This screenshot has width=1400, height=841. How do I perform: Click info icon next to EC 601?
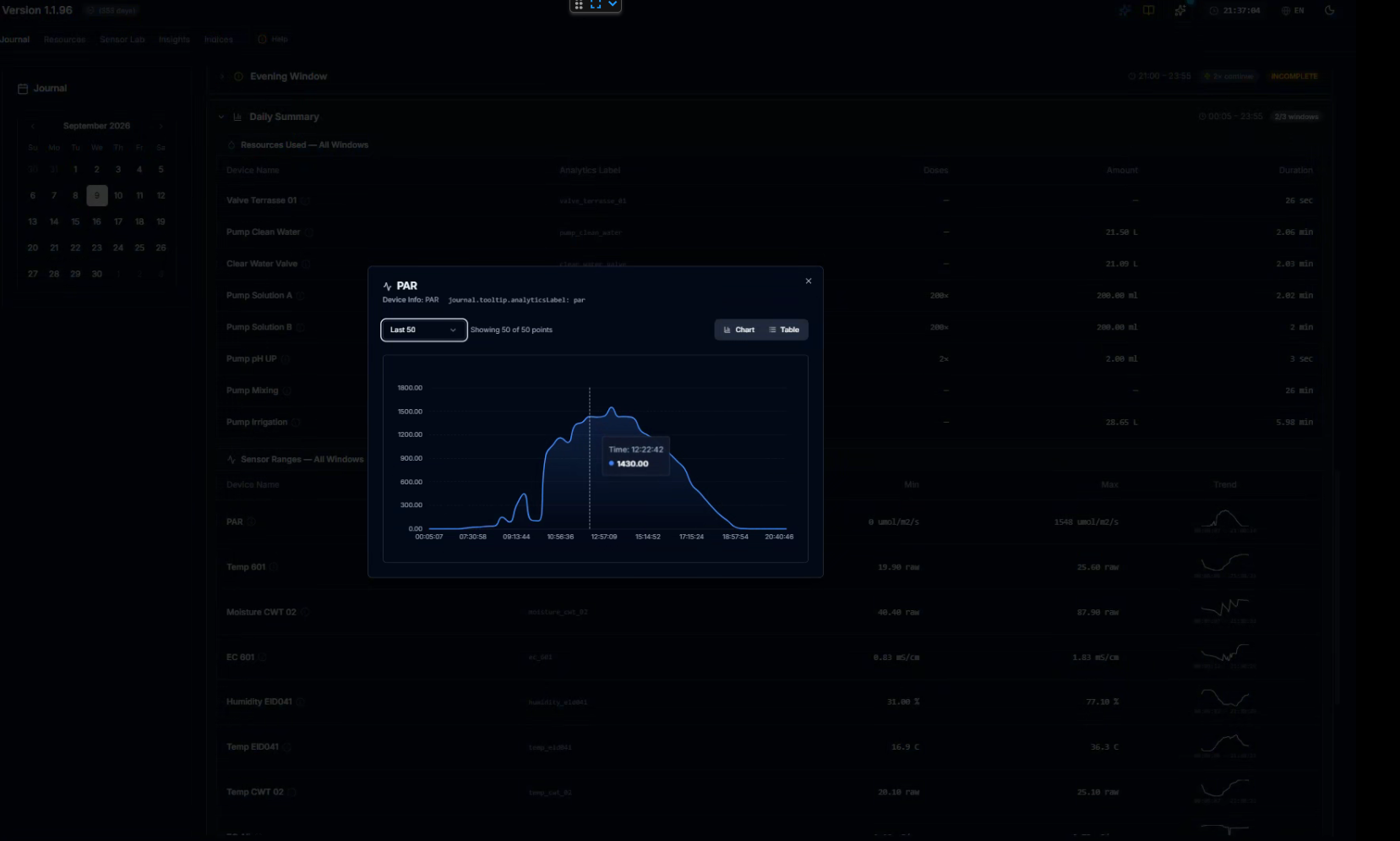click(x=263, y=657)
